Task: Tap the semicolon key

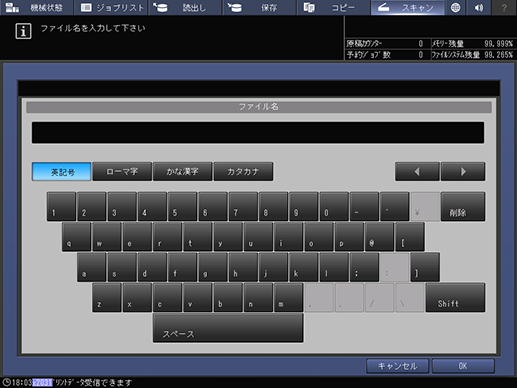Action: (364, 267)
